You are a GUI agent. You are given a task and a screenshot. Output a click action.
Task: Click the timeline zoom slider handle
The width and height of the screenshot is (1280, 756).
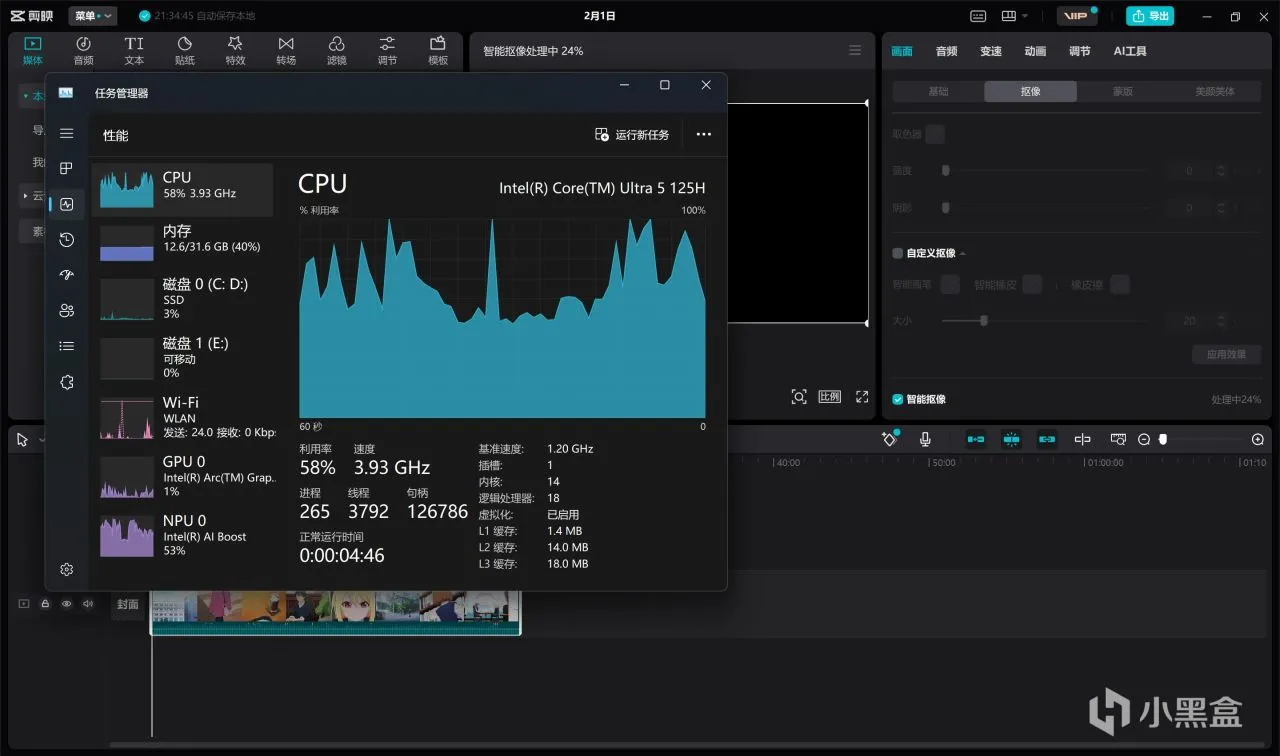point(1163,439)
